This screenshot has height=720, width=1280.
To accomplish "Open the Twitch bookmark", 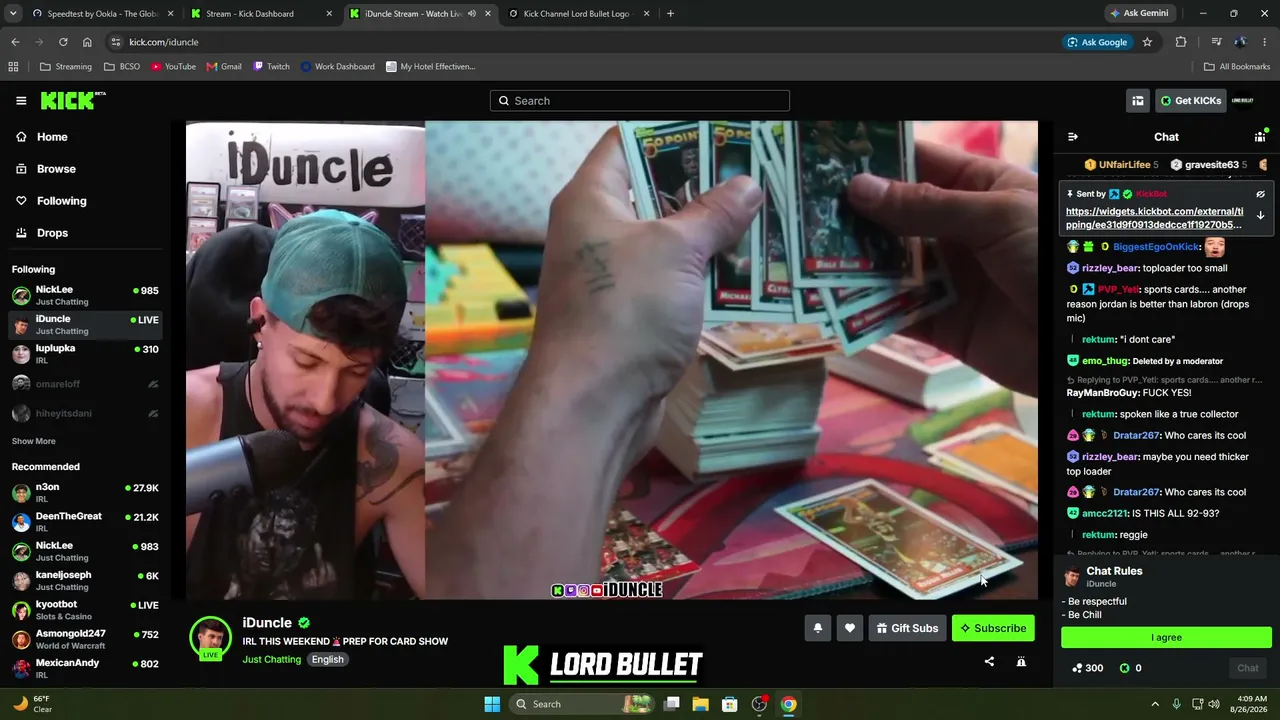I will pyautogui.click(x=271, y=67).
